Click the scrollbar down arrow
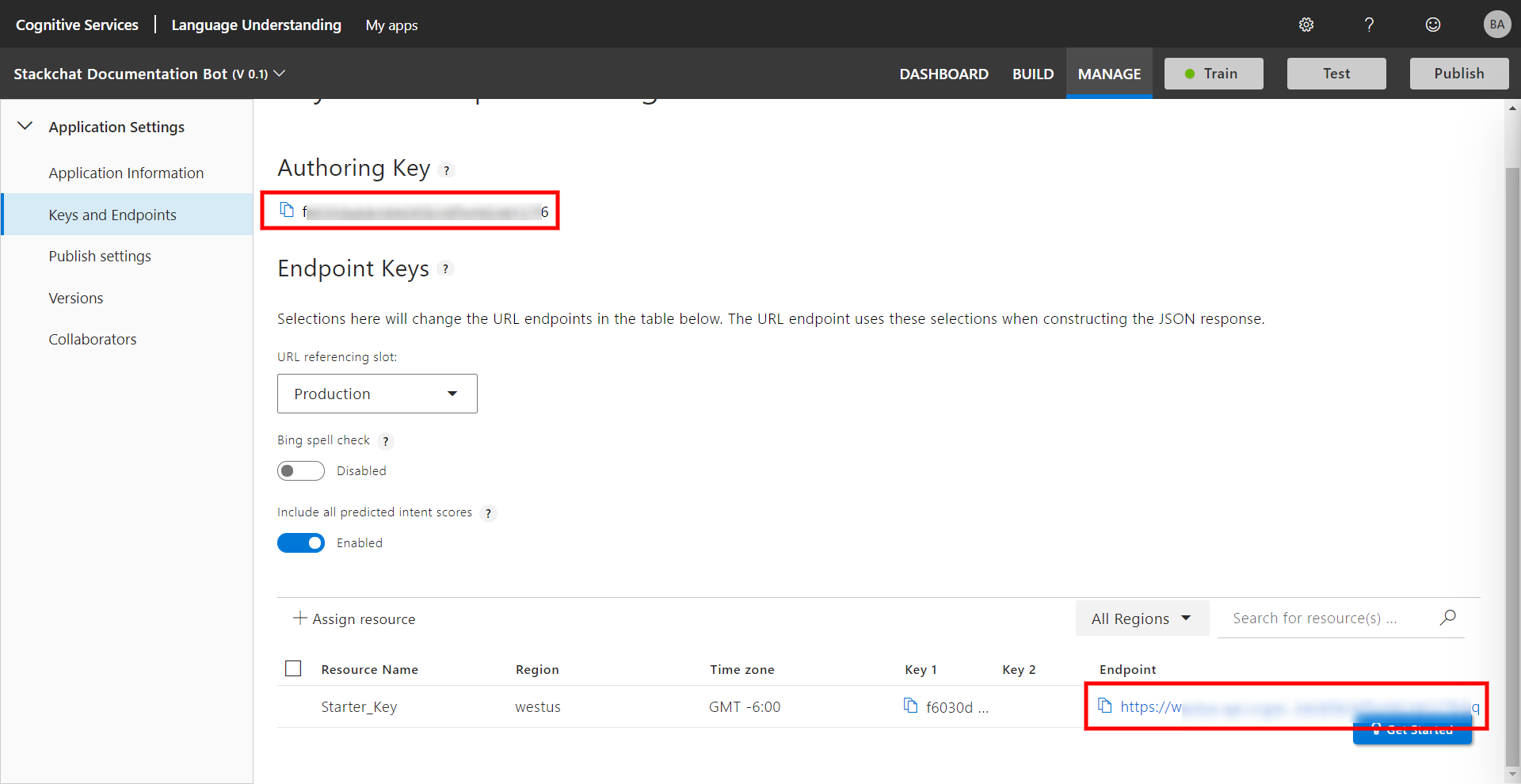 1512,774
